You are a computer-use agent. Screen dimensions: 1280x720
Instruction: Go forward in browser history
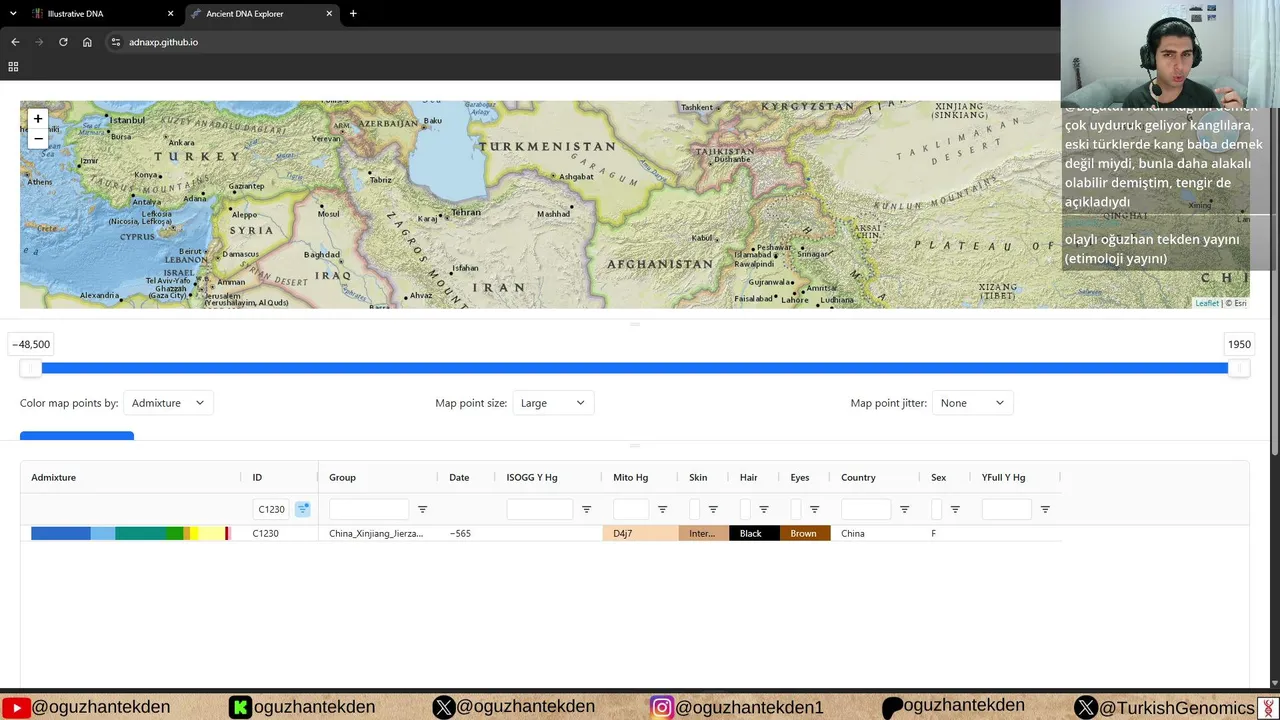coord(39,42)
